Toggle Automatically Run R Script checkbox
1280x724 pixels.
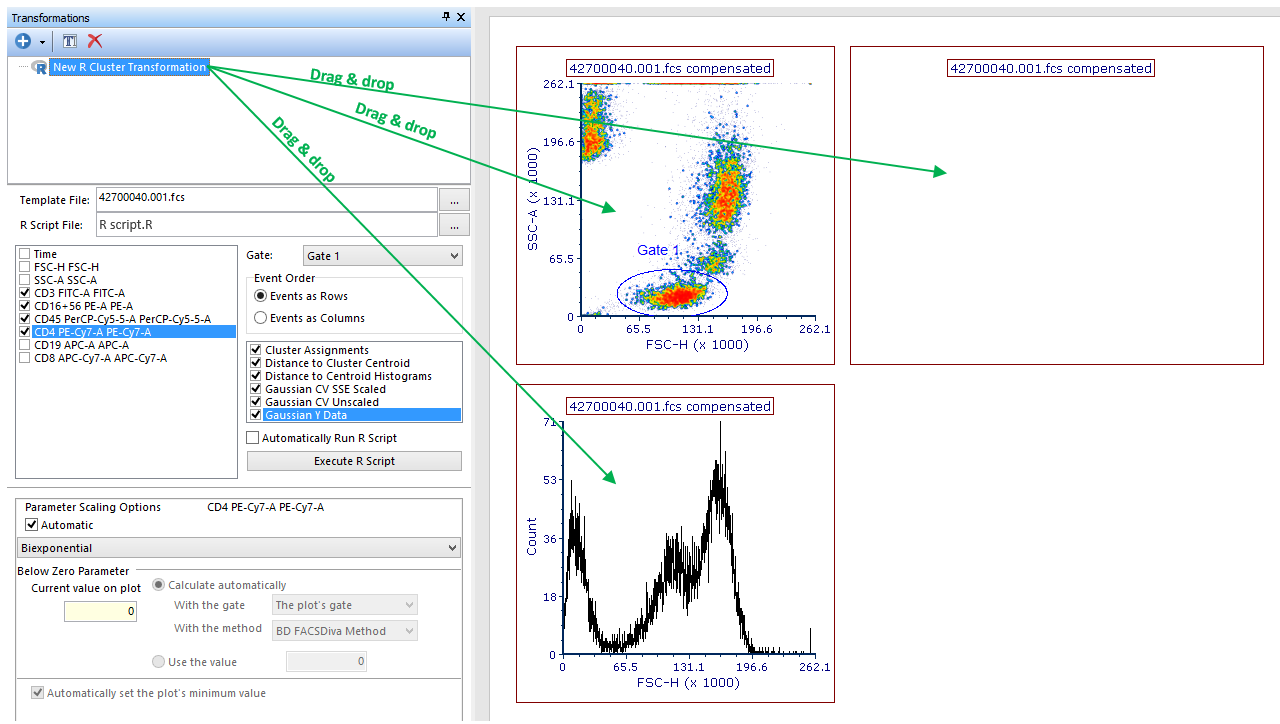pyautogui.click(x=253, y=438)
